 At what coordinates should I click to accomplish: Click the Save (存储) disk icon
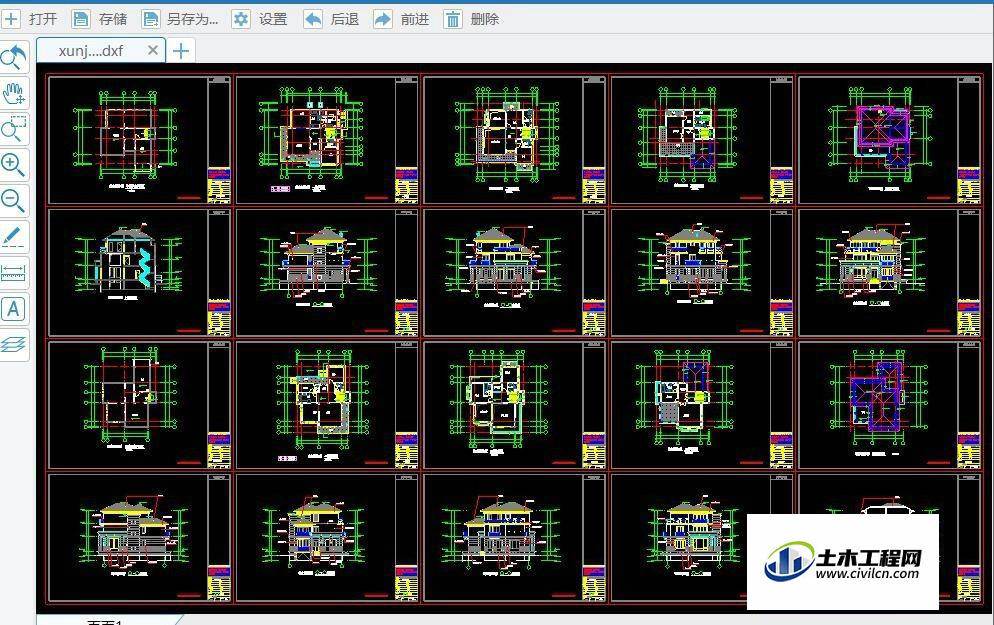tap(81, 19)
